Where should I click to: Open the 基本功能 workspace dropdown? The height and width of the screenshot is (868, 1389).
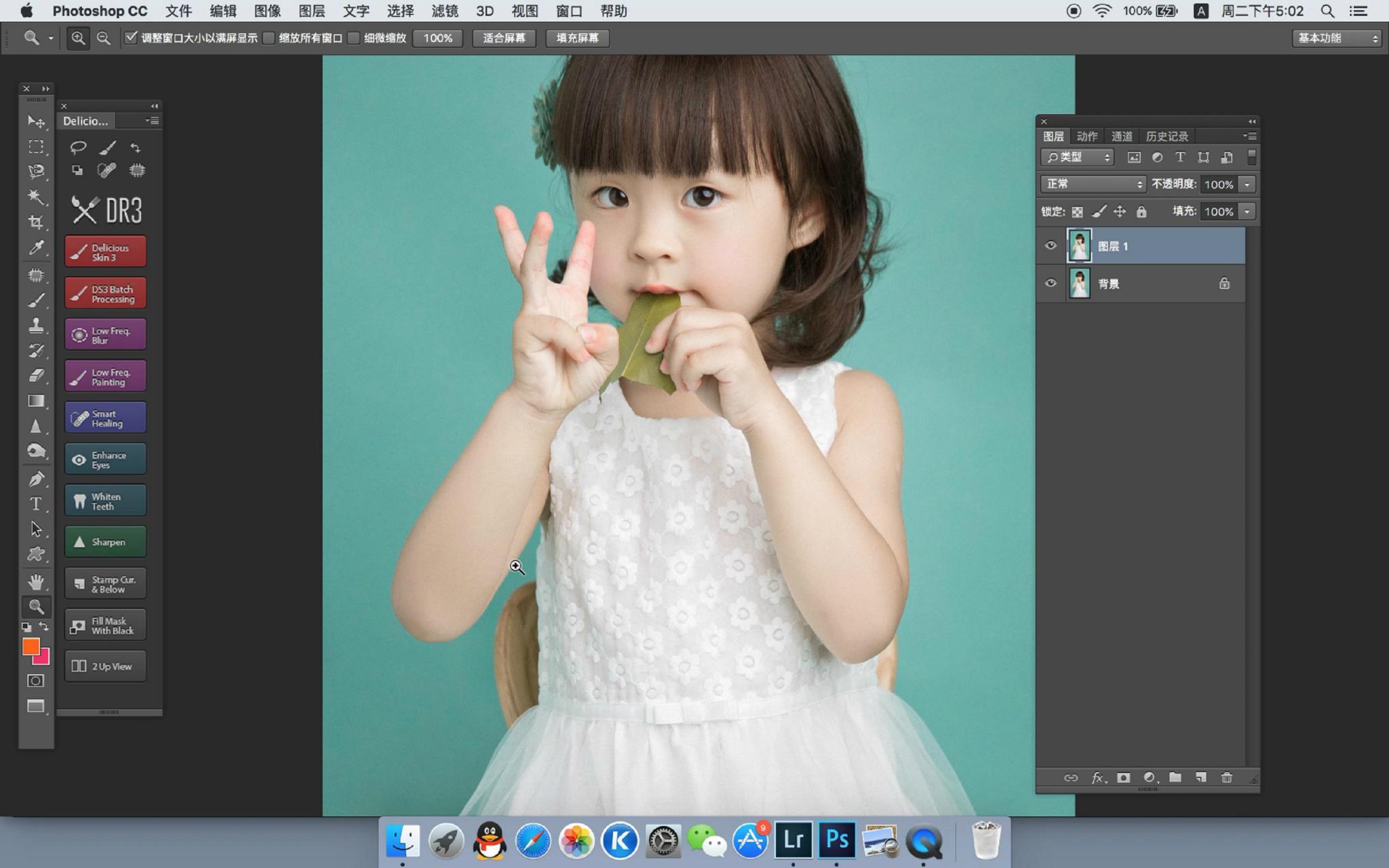(x=1336, y=39)
